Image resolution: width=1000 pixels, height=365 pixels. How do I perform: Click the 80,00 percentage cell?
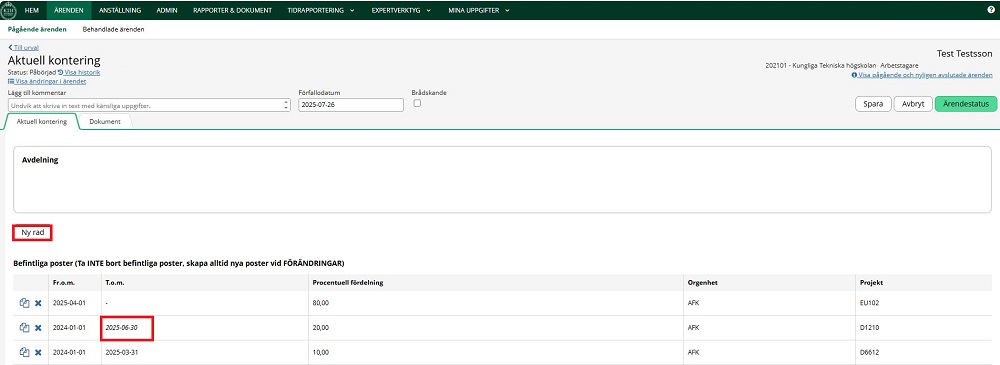click(x=320, y=303)
